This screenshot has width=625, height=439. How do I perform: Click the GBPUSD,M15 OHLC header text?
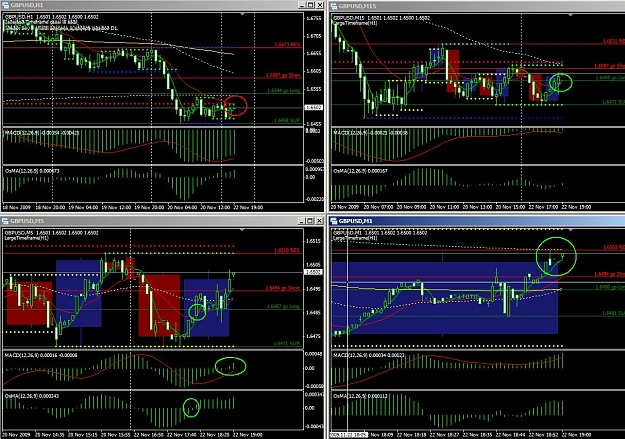(x=381, y=18)
